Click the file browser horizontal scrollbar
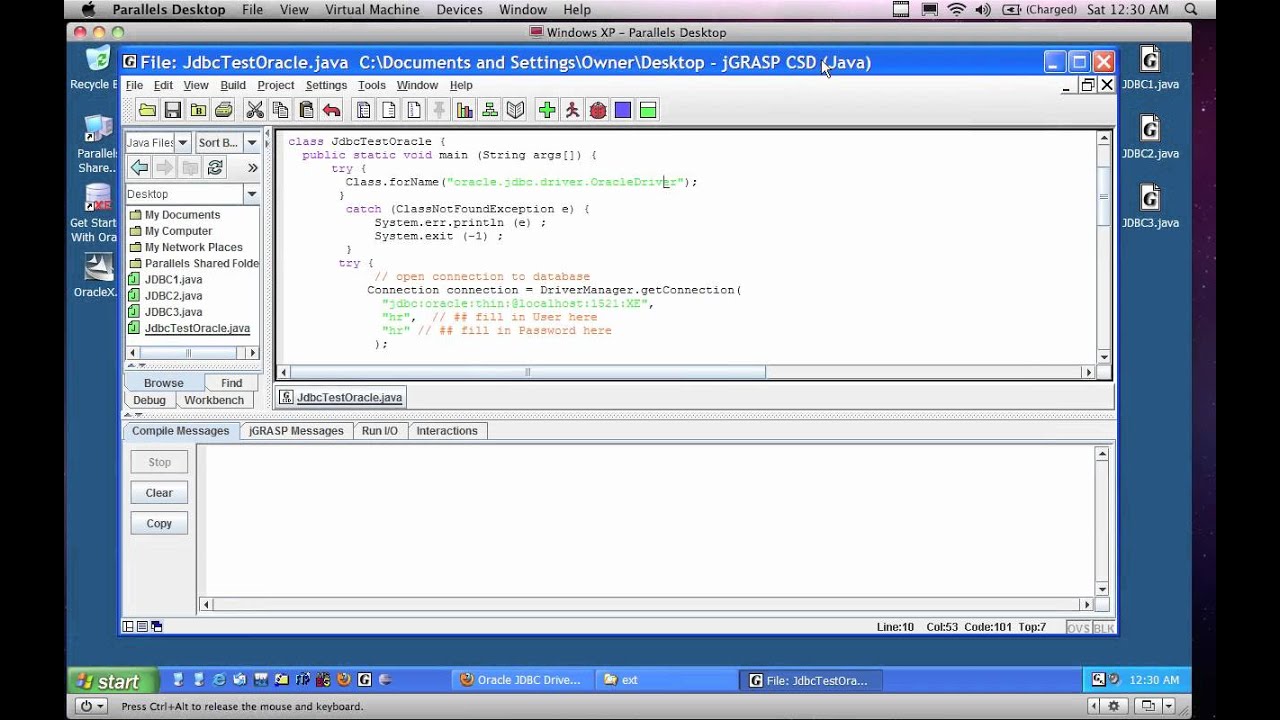The width and height of the screenshot is (1280, 720). (x=192, y=353)
